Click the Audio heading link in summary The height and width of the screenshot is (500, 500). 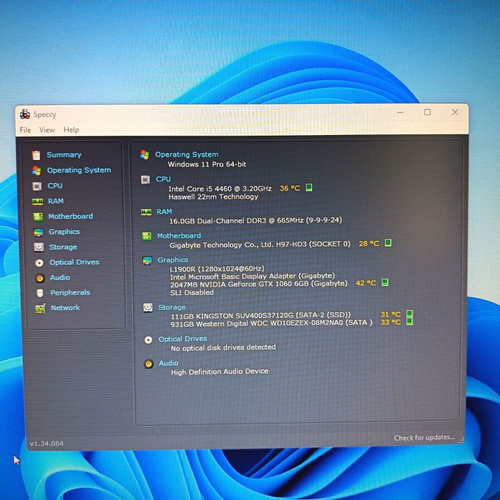(168, 363)
